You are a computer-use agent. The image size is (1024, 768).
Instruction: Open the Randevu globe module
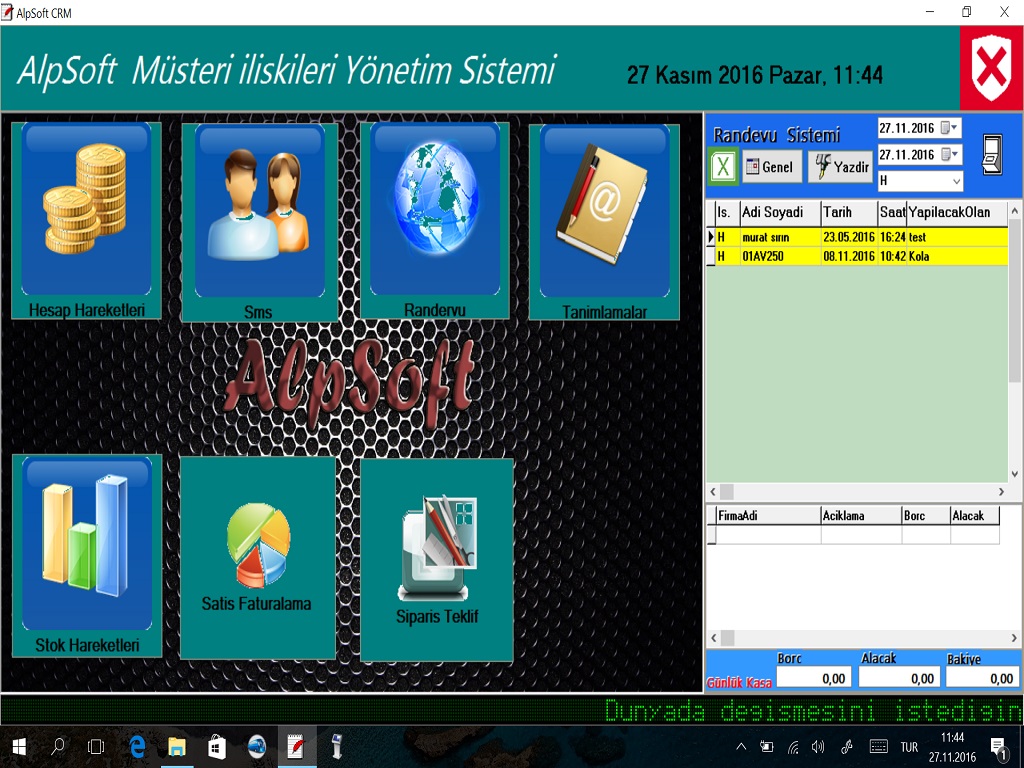434,220
